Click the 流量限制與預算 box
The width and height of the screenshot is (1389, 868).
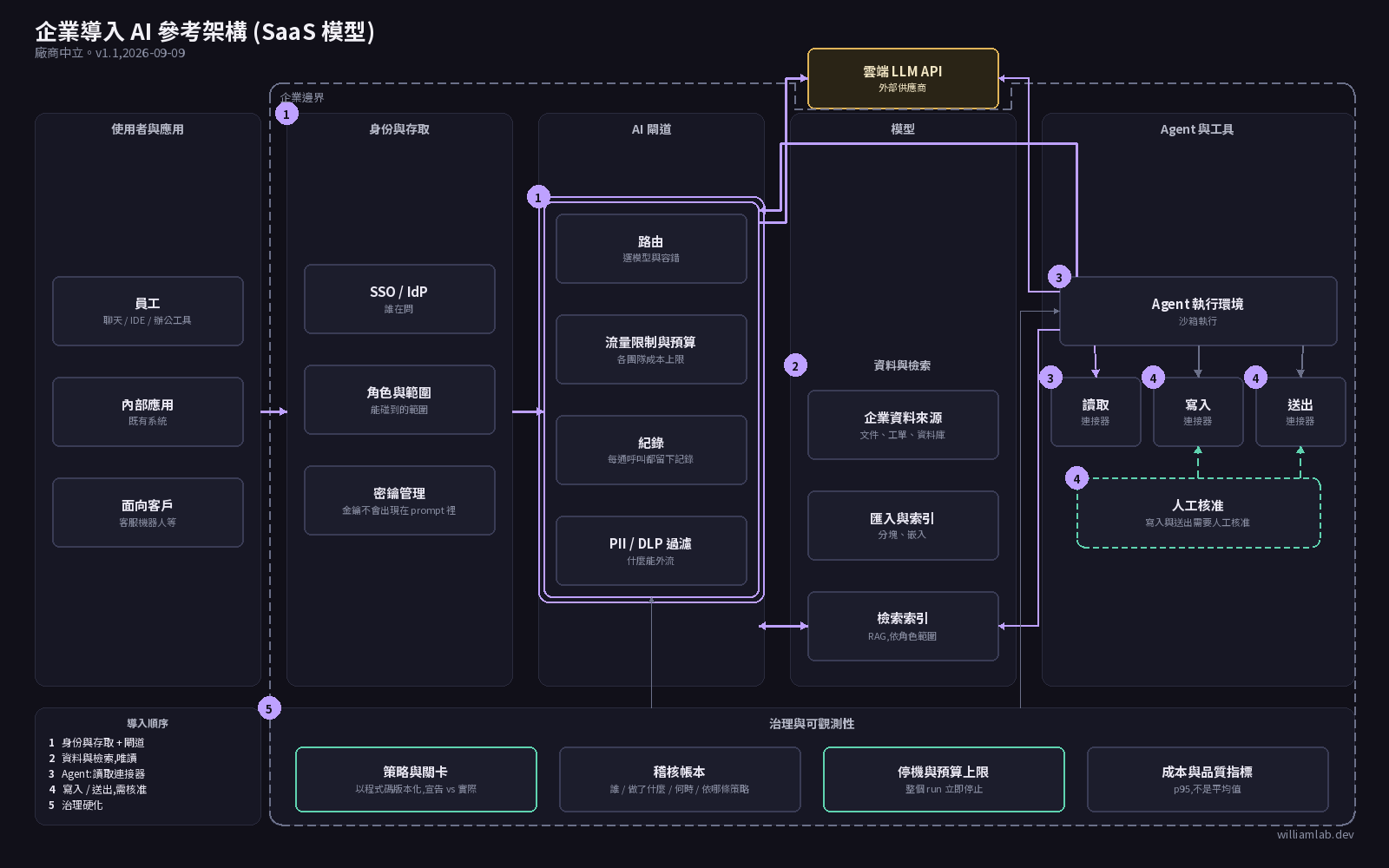point(651,350)
